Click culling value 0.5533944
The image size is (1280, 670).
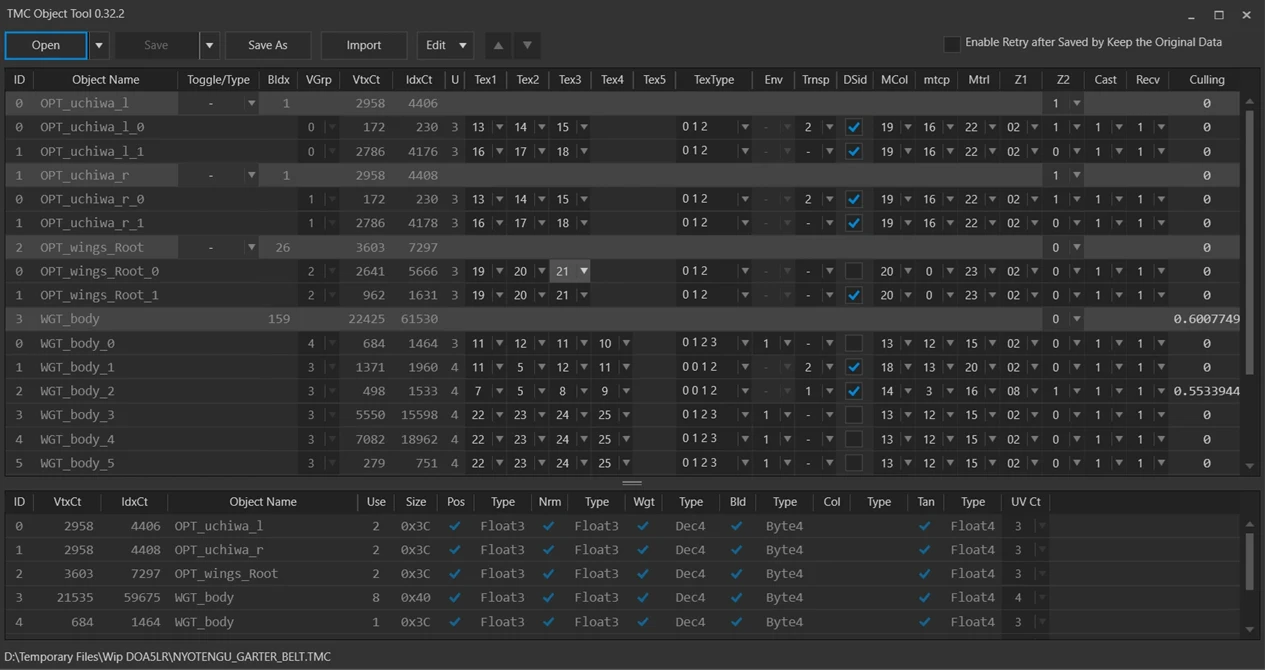[x=1206, y=391]
